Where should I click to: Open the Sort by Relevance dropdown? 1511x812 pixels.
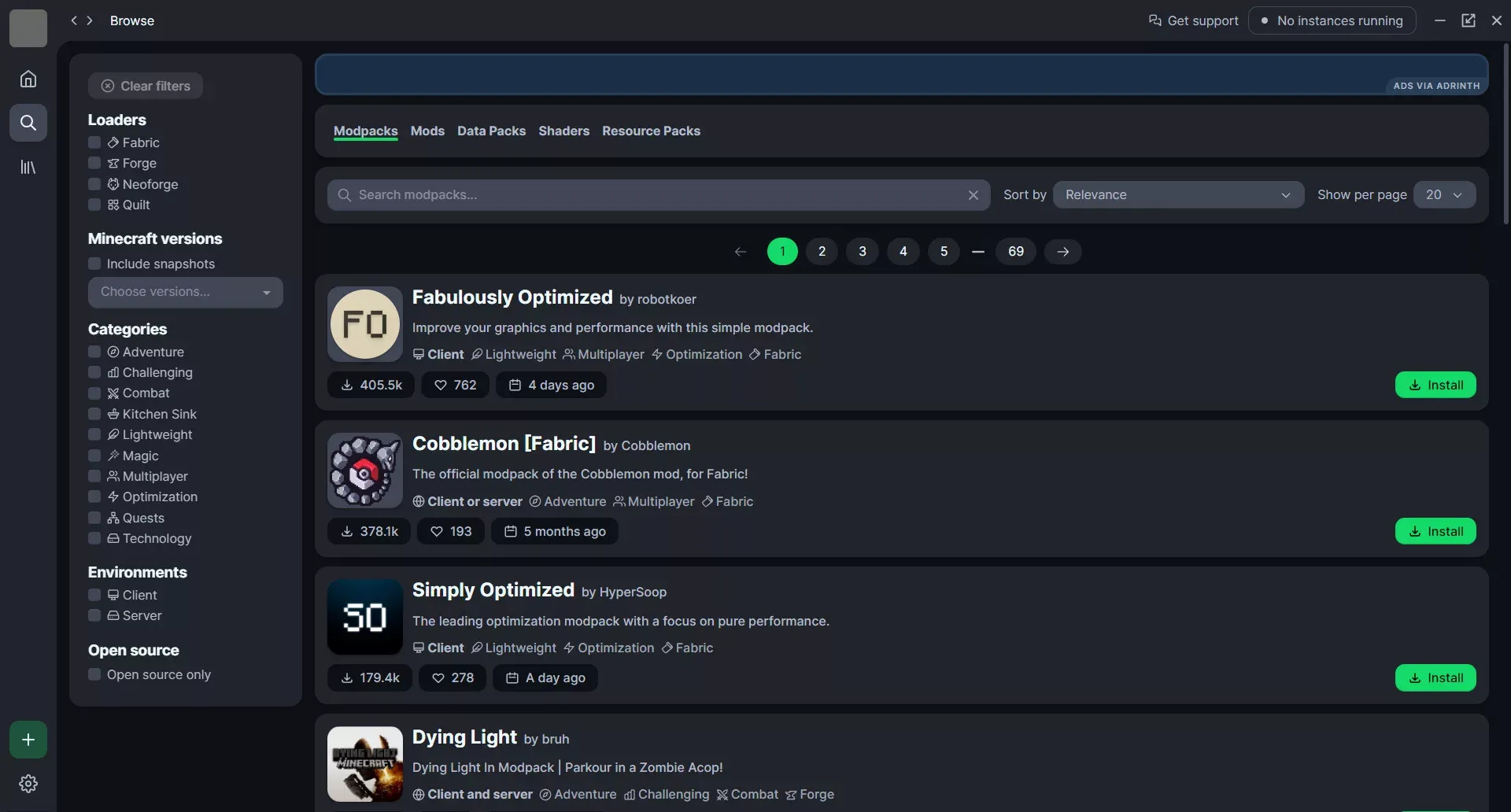[1178, 195]
